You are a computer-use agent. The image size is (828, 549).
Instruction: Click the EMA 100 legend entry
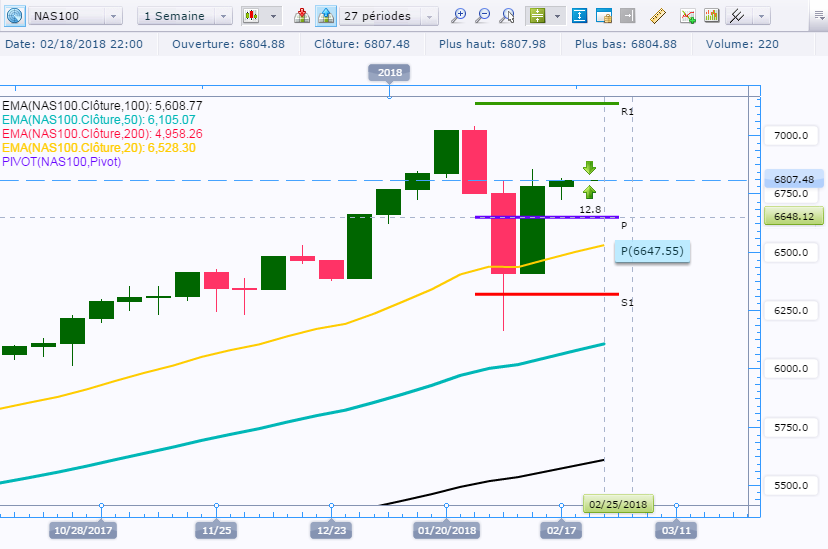pyautogui.click(x=102, y=106)
